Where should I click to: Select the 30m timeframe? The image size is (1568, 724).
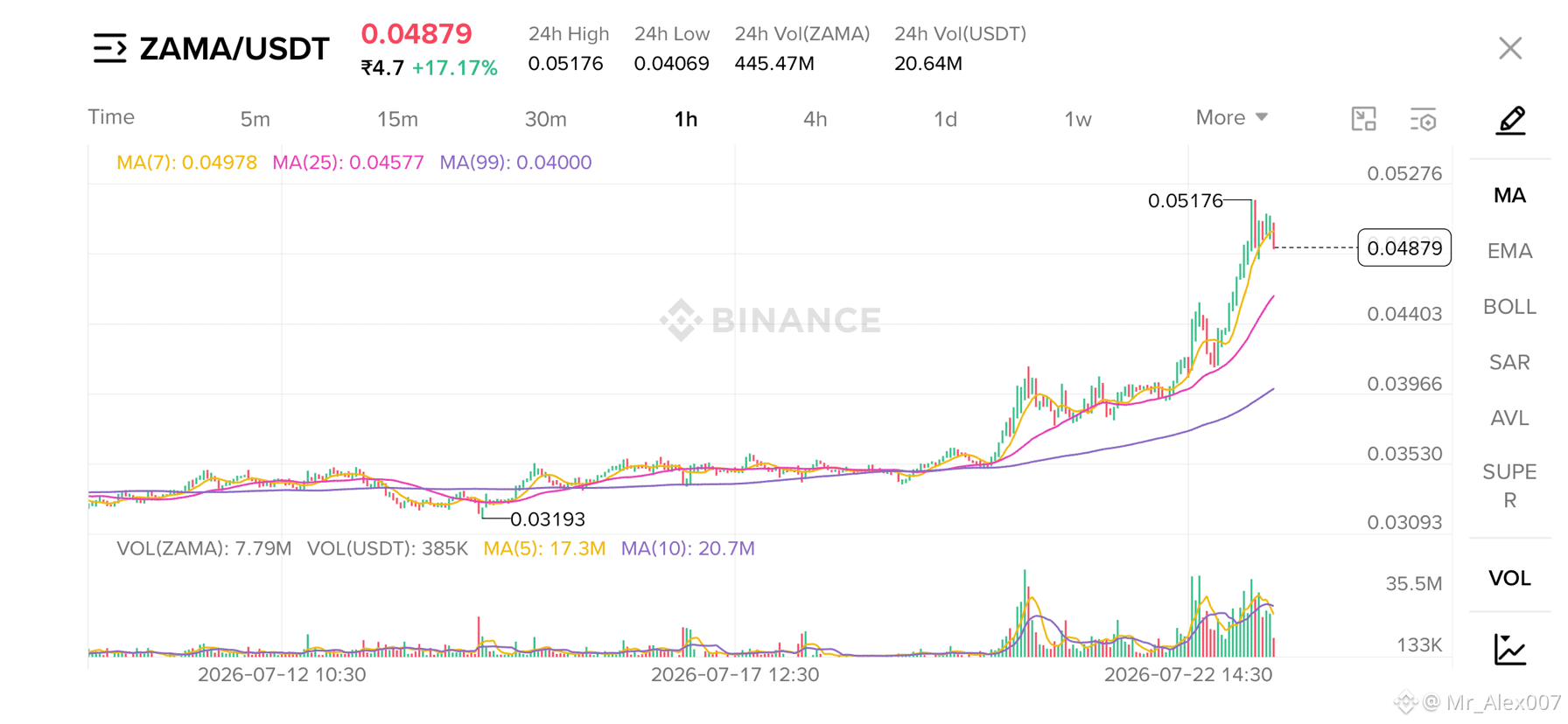pos(545,119)
